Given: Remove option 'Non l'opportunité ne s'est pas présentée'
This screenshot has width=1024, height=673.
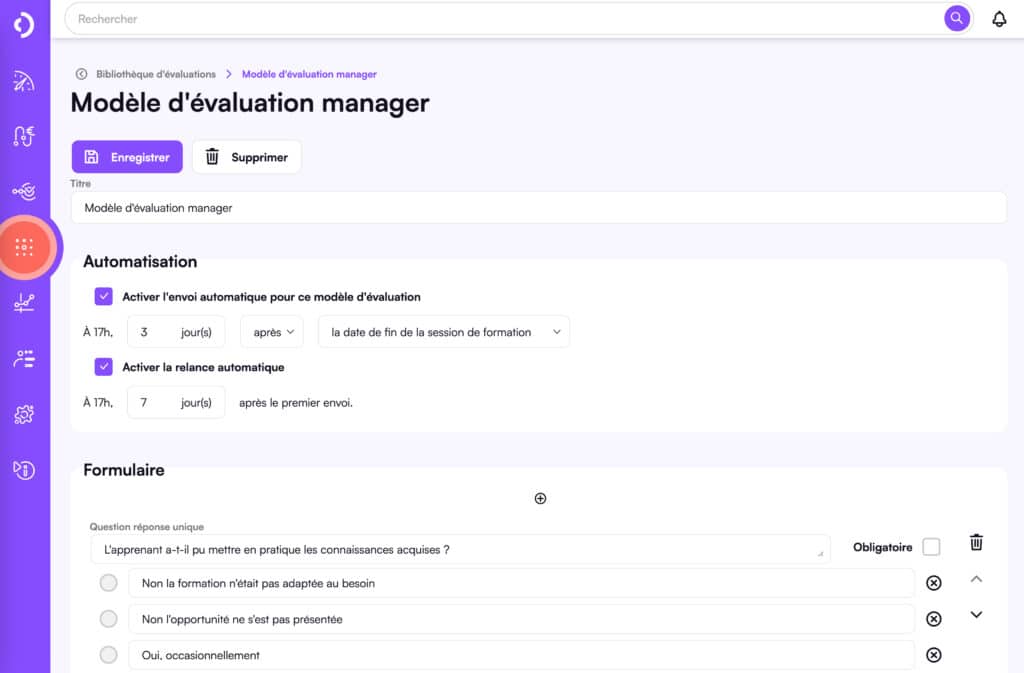Looking at the screenshot, I should pos(933,619).
